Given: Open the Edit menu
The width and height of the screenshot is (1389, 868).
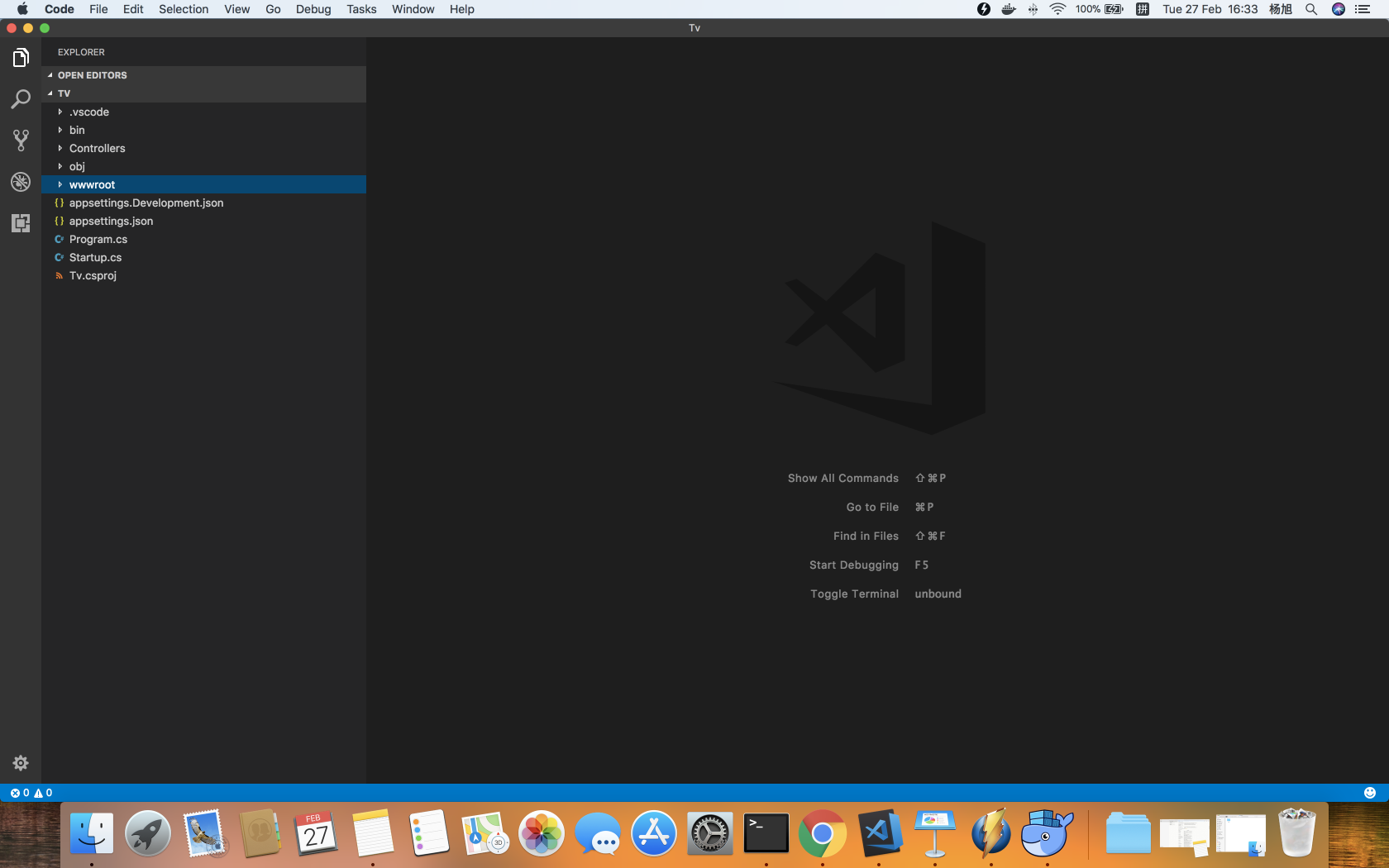Looking at the screenshot, I should pyautogui.click(x=133, y=9).
